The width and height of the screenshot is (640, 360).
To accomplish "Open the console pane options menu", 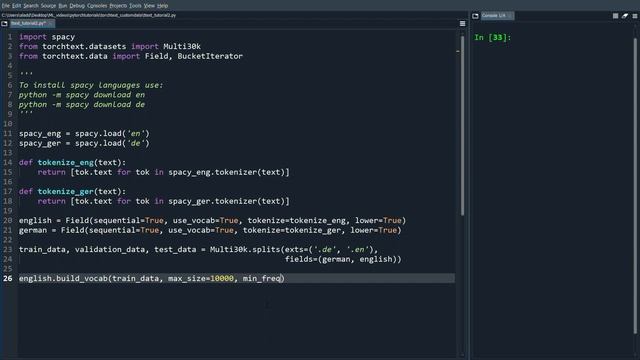I will pyautogui.click(x=635, y=16).
